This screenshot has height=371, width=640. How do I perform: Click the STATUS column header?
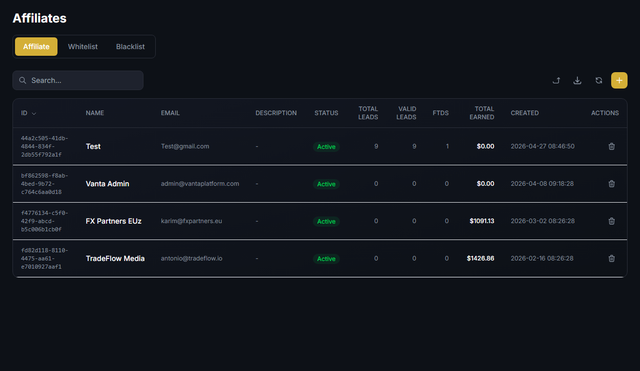tap(326, 113)
